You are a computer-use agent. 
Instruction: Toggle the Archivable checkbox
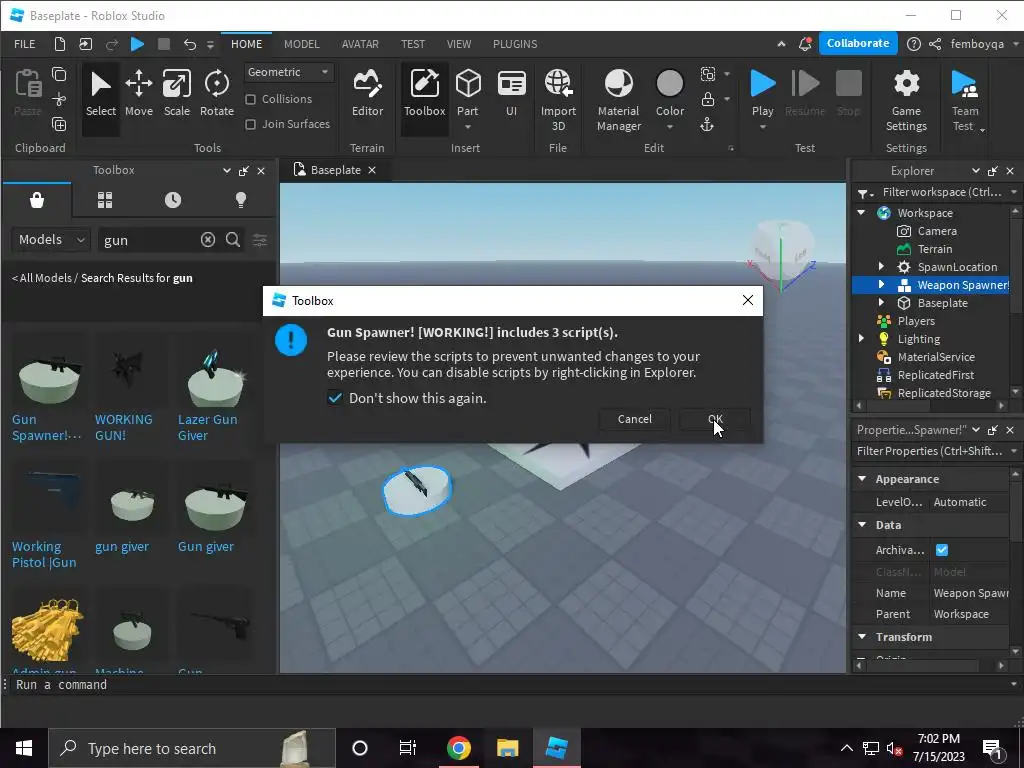[x=942, y=550]
